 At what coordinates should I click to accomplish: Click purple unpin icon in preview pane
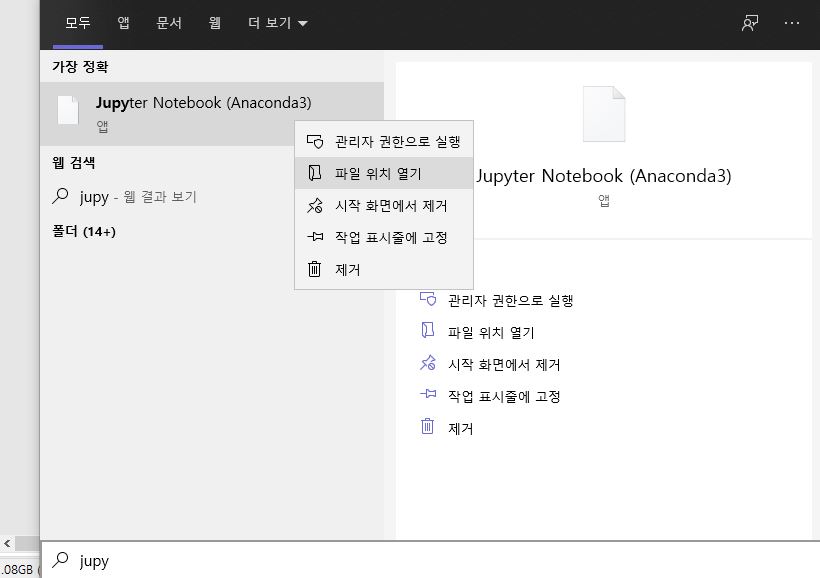[x=428, y=362]
